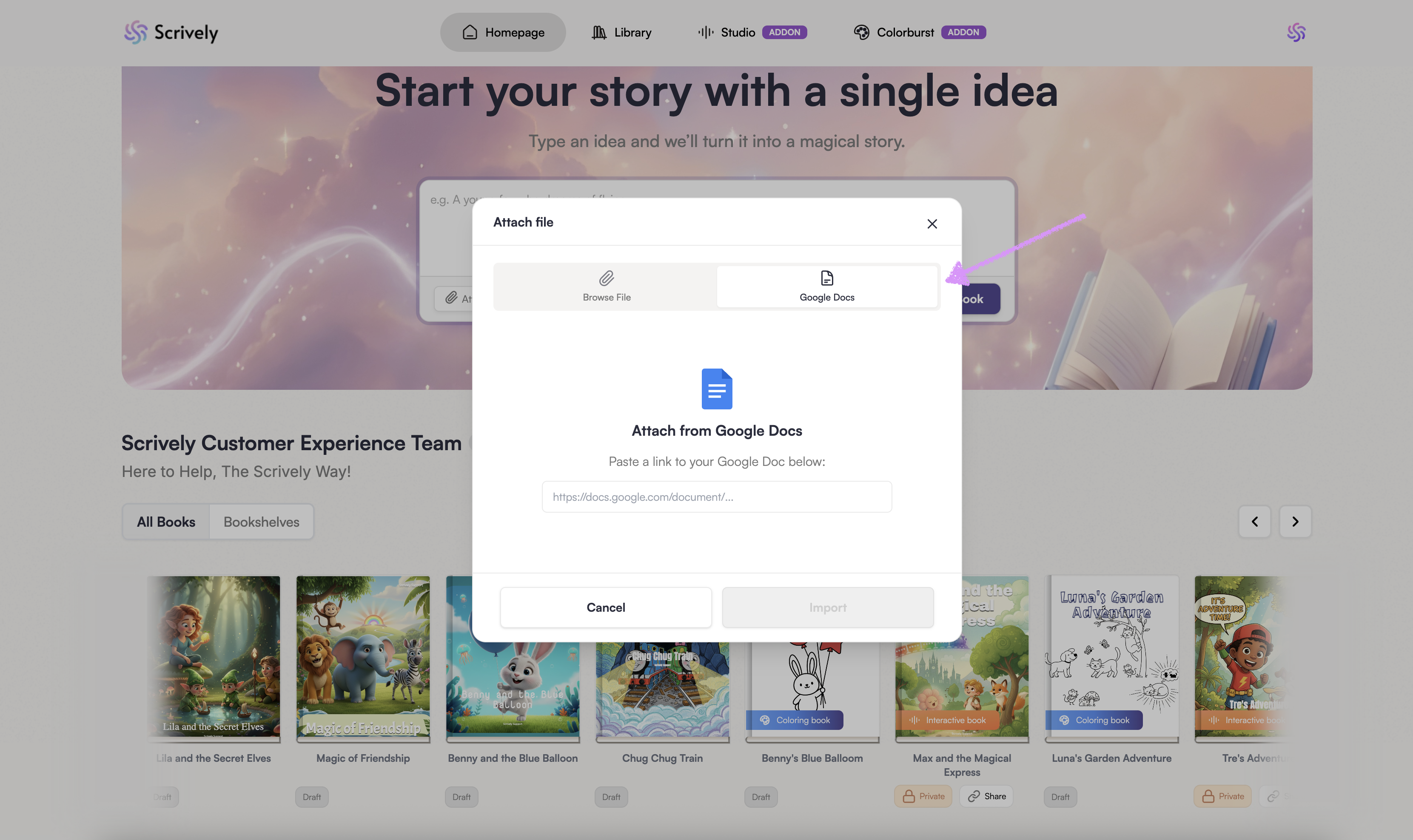The width and height of the screenshot is (1413, 840).
Task: Click the Library books icon
Action: click(598, 32)
